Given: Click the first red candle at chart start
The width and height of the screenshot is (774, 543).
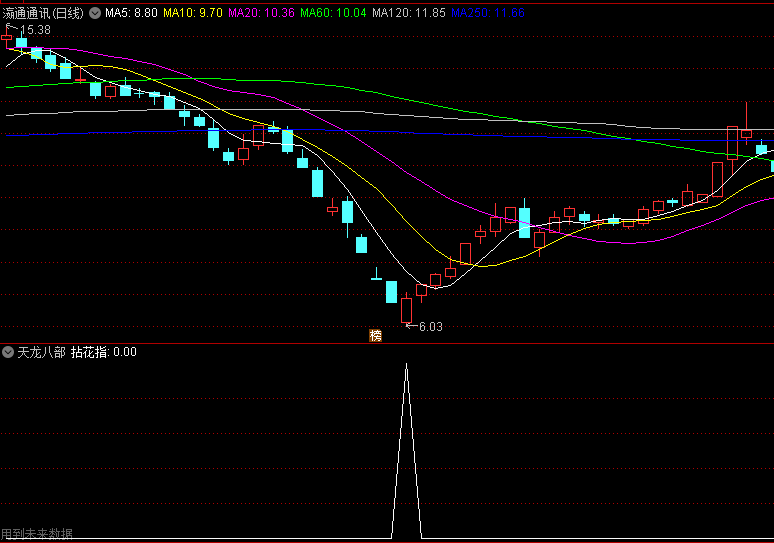Looking at the screenshot, I should [x=6, y=38].
